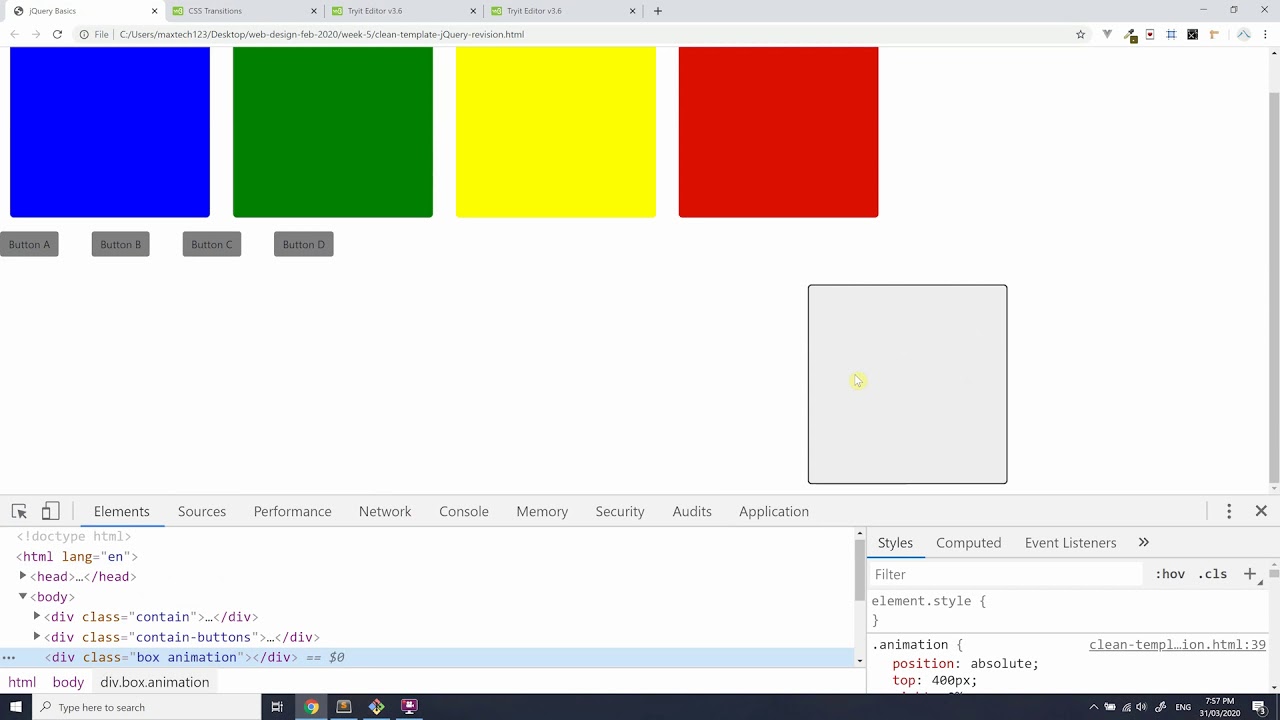Click the blue box
Screen dimensions: 1280x720
(110, 132)
